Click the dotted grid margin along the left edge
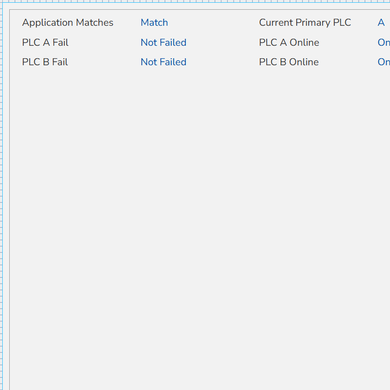 coord(1,200)
